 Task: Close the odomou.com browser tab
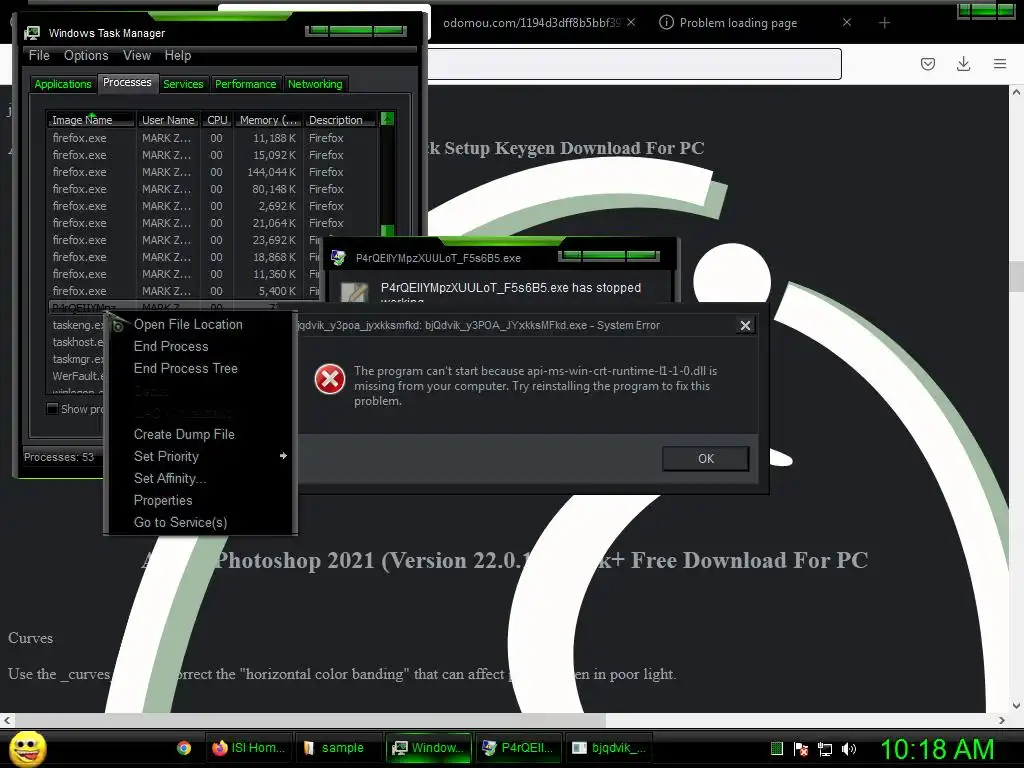(631, 22)
